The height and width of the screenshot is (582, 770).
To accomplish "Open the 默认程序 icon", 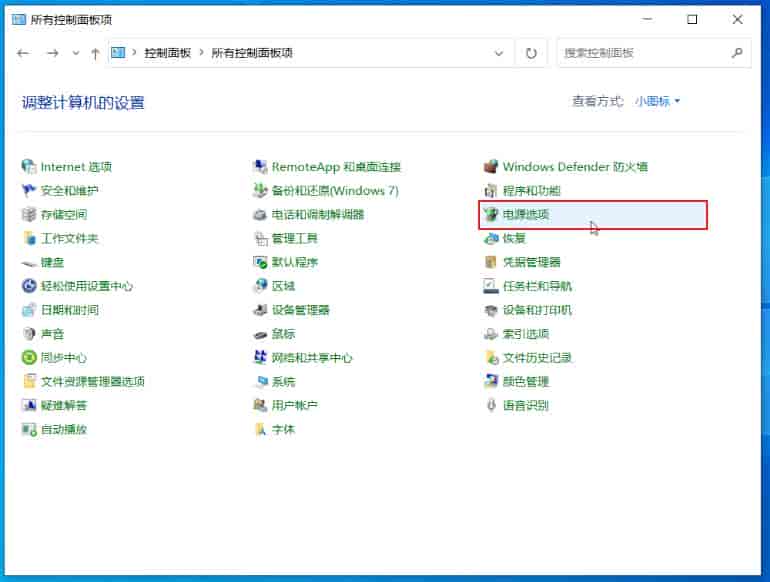I will pos(260,262).
